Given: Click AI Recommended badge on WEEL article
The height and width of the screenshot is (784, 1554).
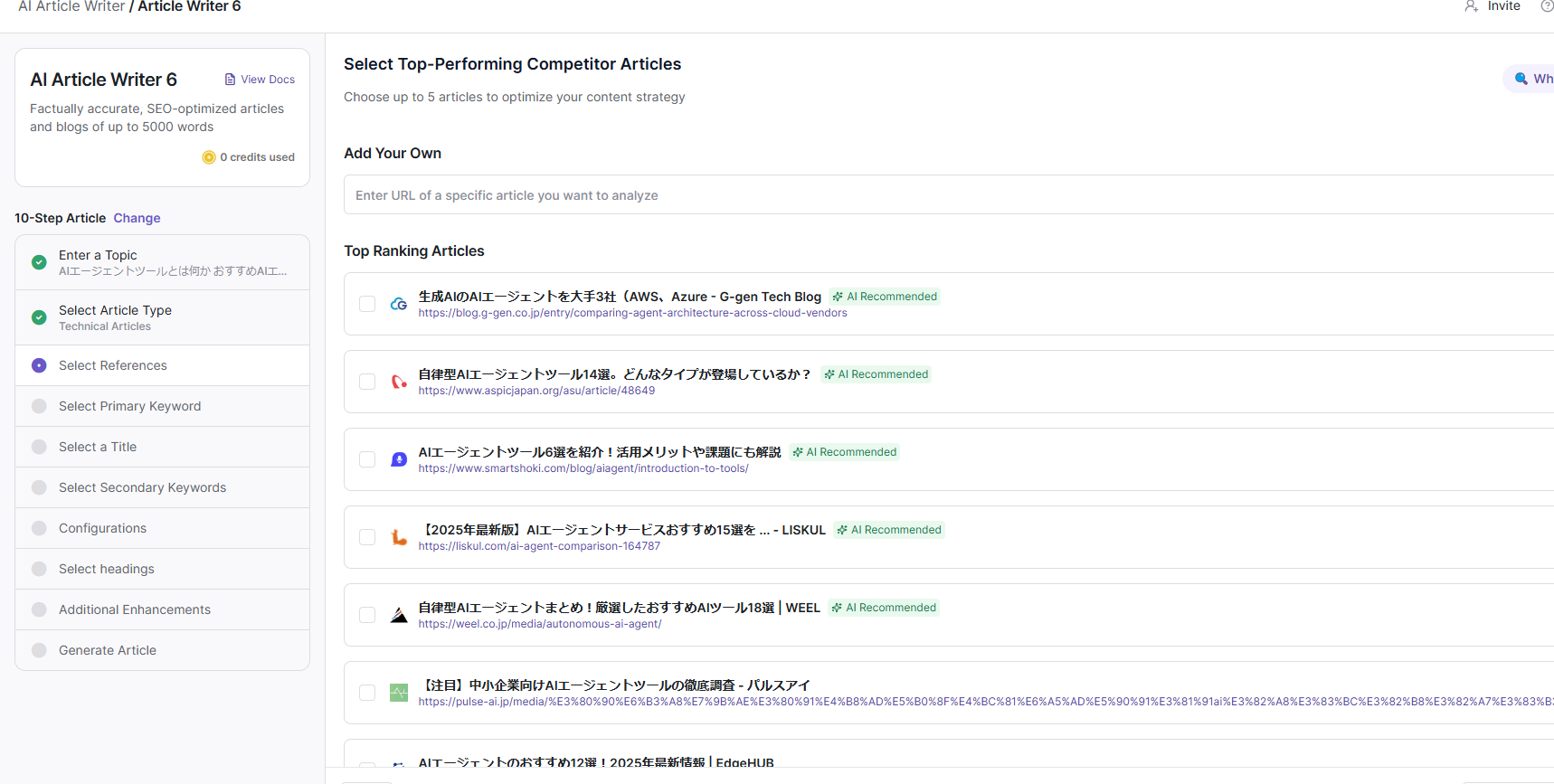Looking at the screenshot, I should pos(884,608).
